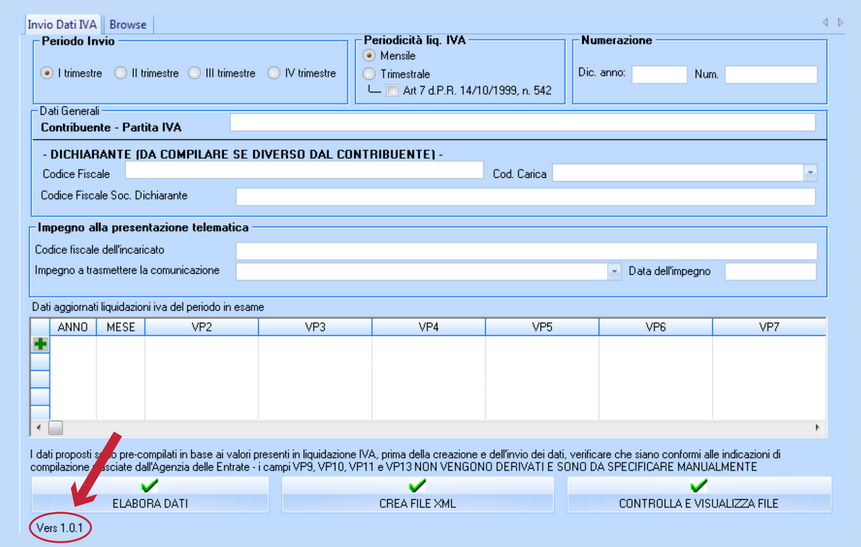861x547 pixels.
Task: Click the VP3 column header
Action: 315,327
